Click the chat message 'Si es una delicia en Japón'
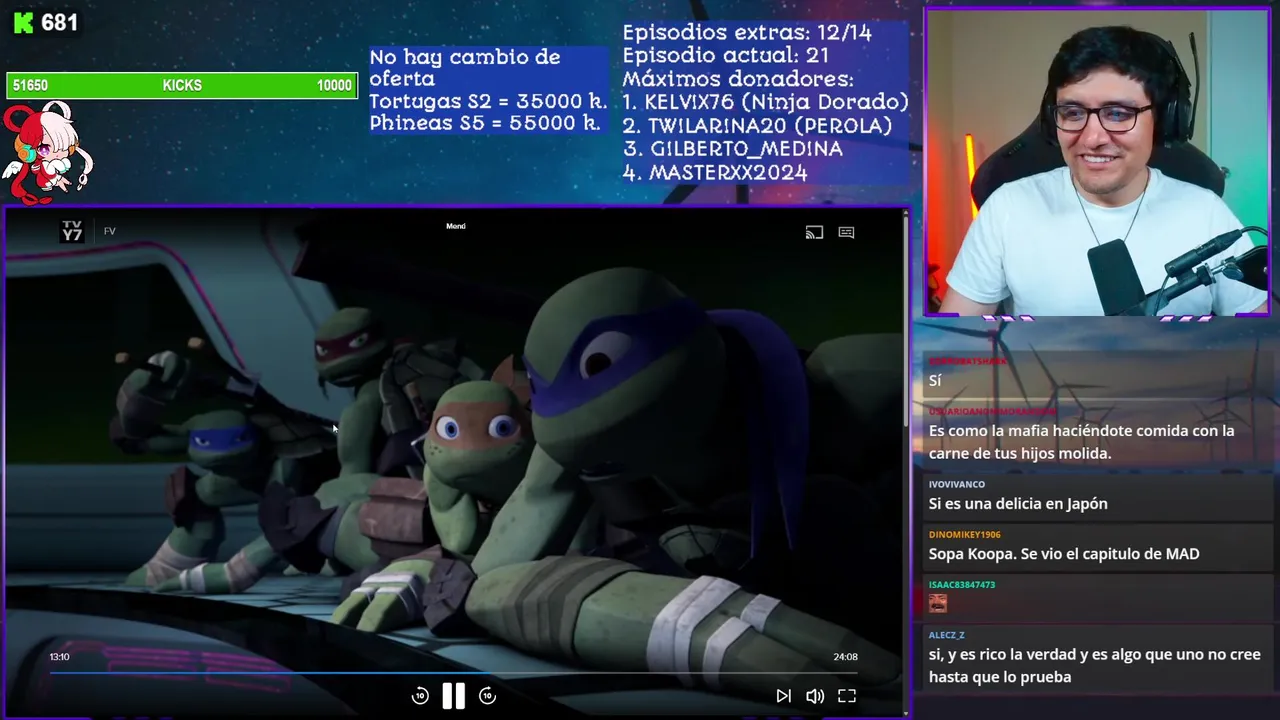Screen dimensions: 1280x720 point(1018,504)
